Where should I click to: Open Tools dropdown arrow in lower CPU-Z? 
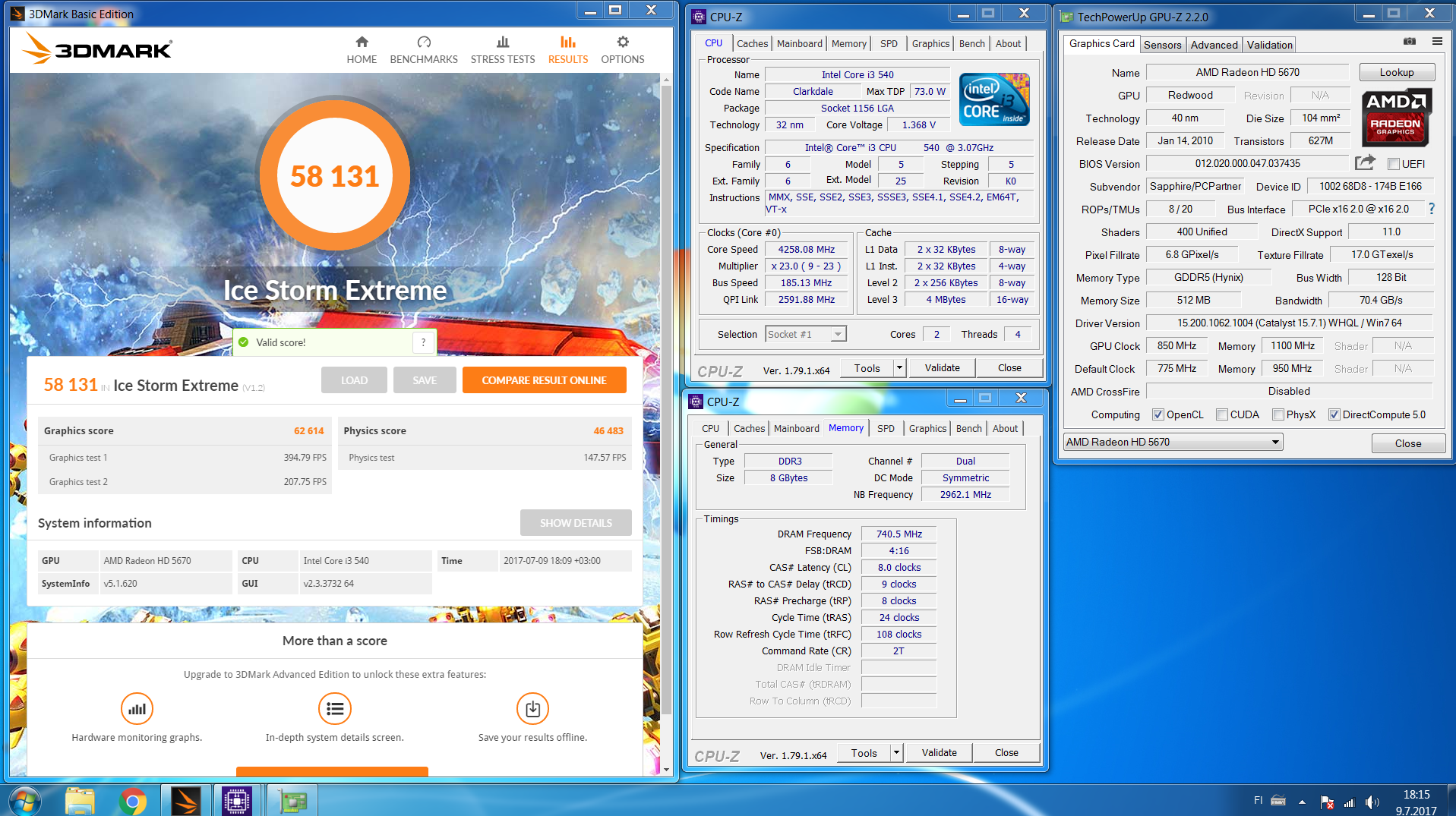(896, 753)
